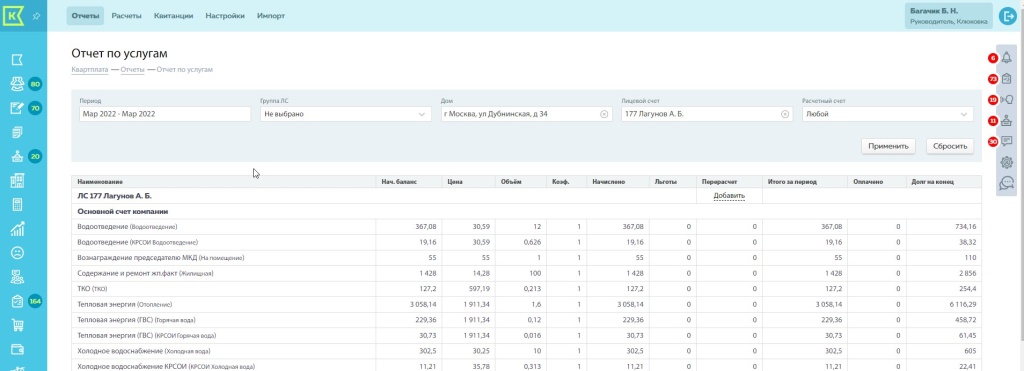Open the people icon with badge 80
Image resolution: width=1024 pixels, height=371 pixels.
click(18, 84)
